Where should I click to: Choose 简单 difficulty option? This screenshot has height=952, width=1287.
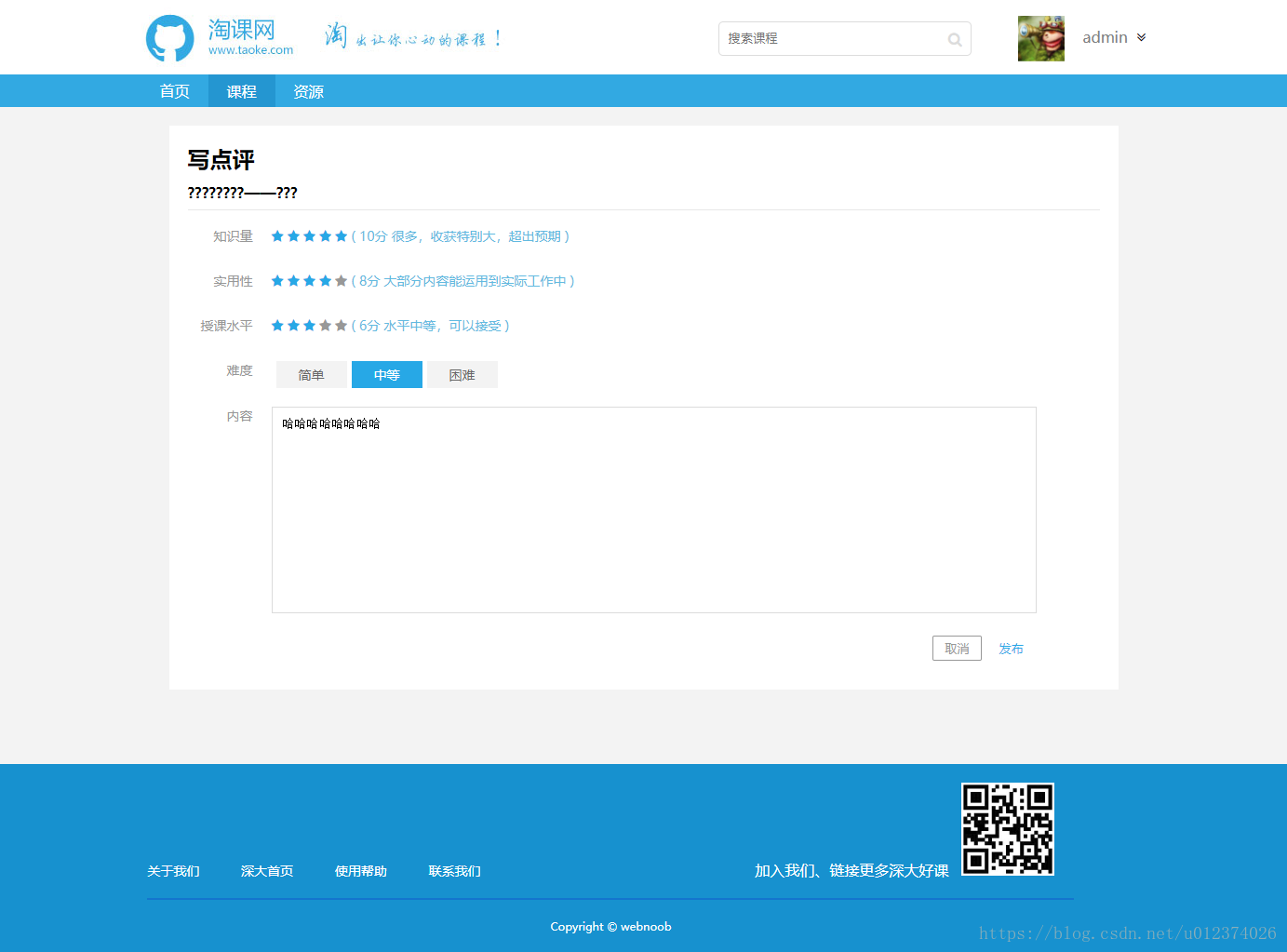[312, 375]
